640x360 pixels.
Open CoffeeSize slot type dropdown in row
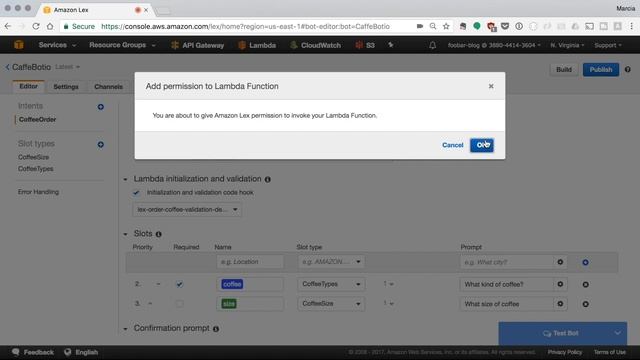331,304
